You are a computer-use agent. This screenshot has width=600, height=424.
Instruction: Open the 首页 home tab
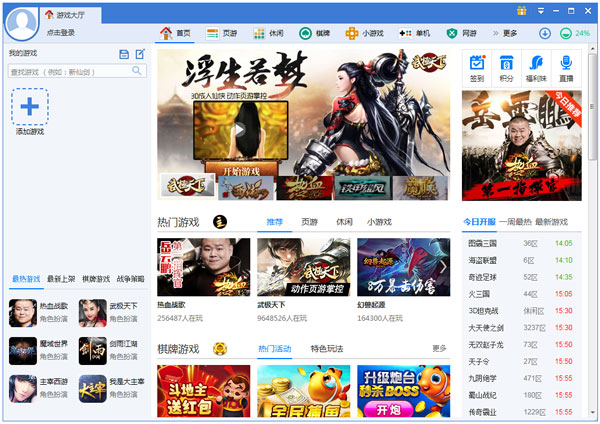(x=175, y=33)
